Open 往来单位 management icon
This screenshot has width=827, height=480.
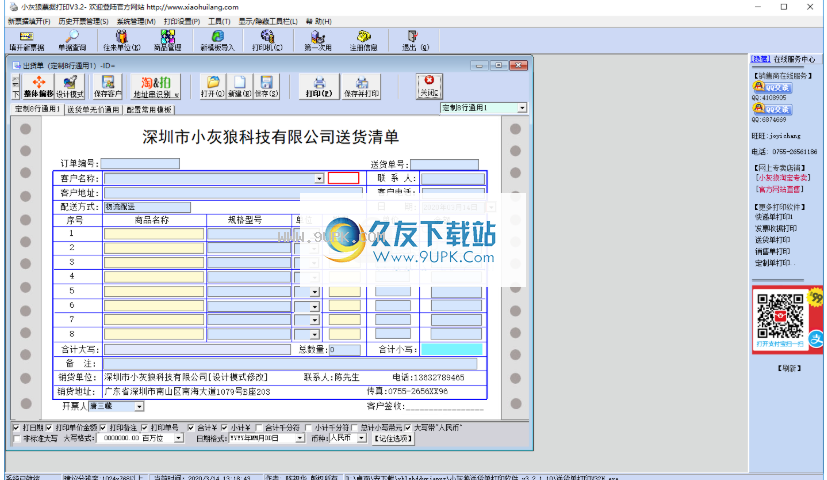[x=122, y=41]
